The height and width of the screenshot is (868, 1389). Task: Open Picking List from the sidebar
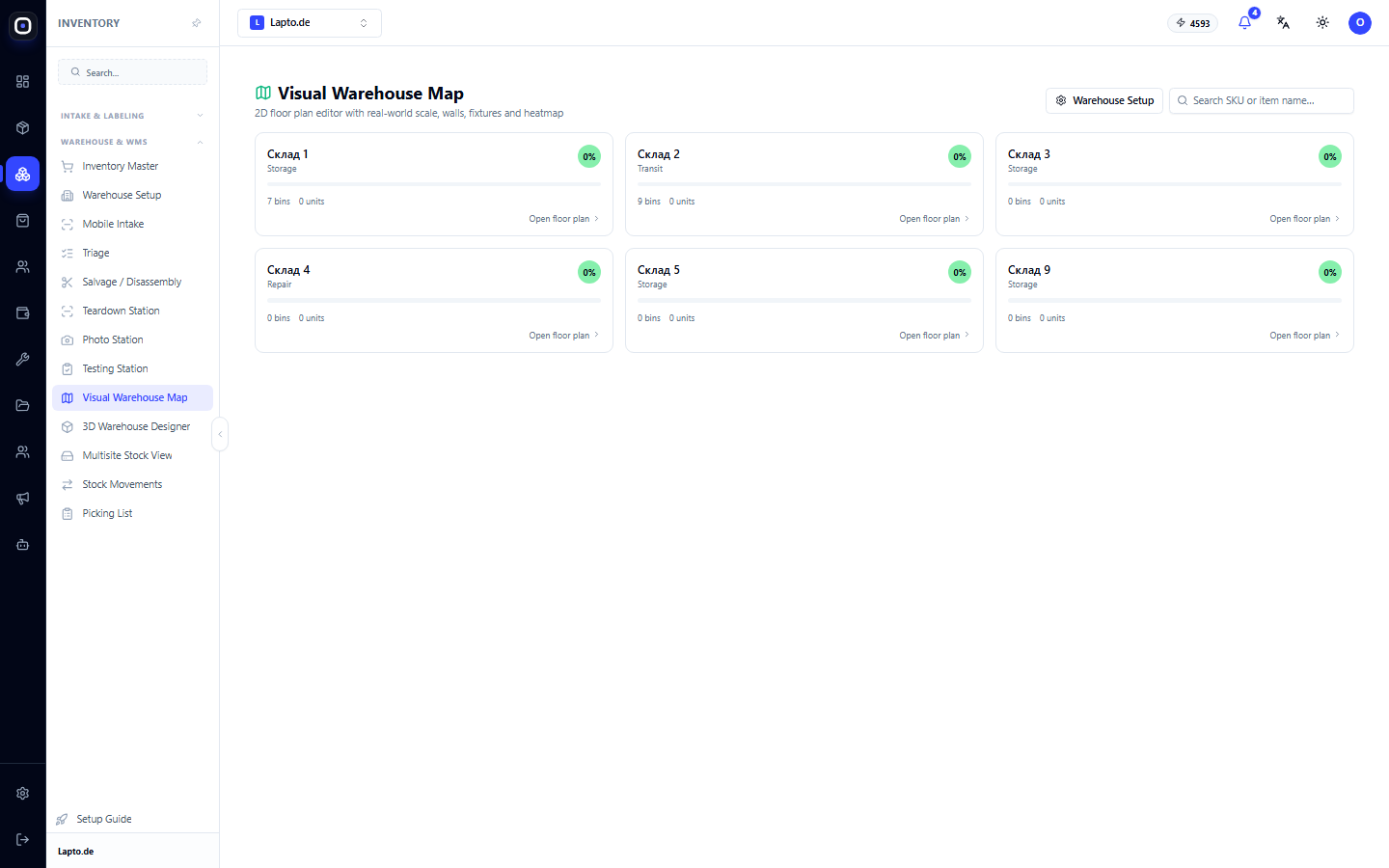click(x=132, y=514)
